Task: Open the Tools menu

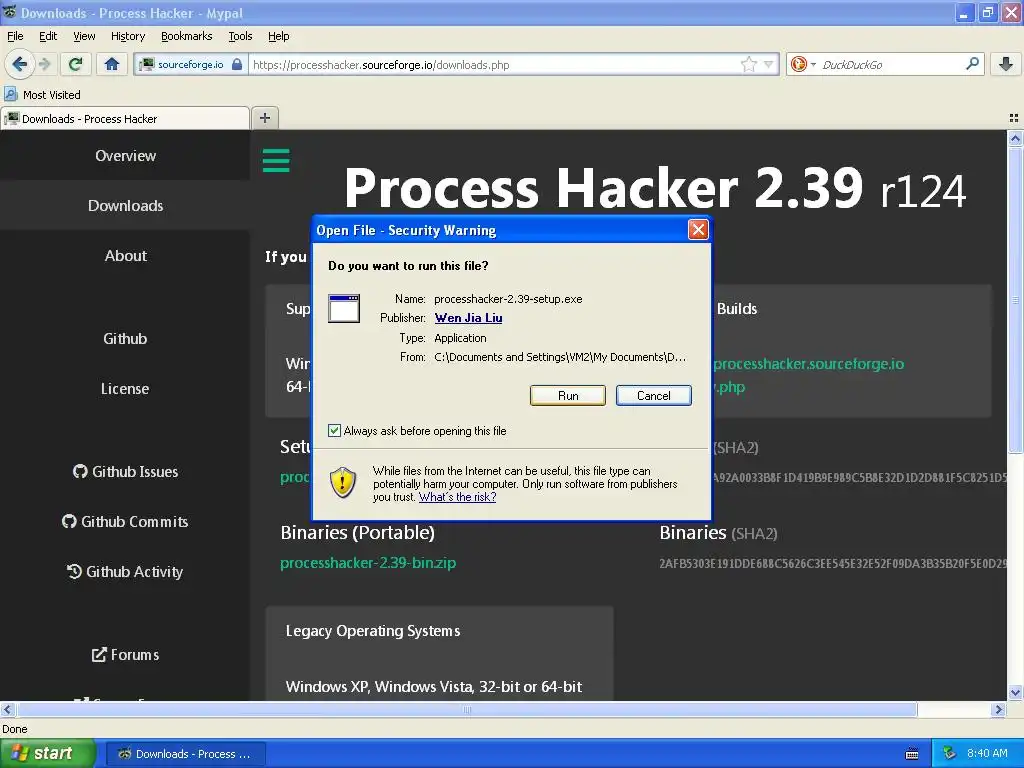Action: 240,36
